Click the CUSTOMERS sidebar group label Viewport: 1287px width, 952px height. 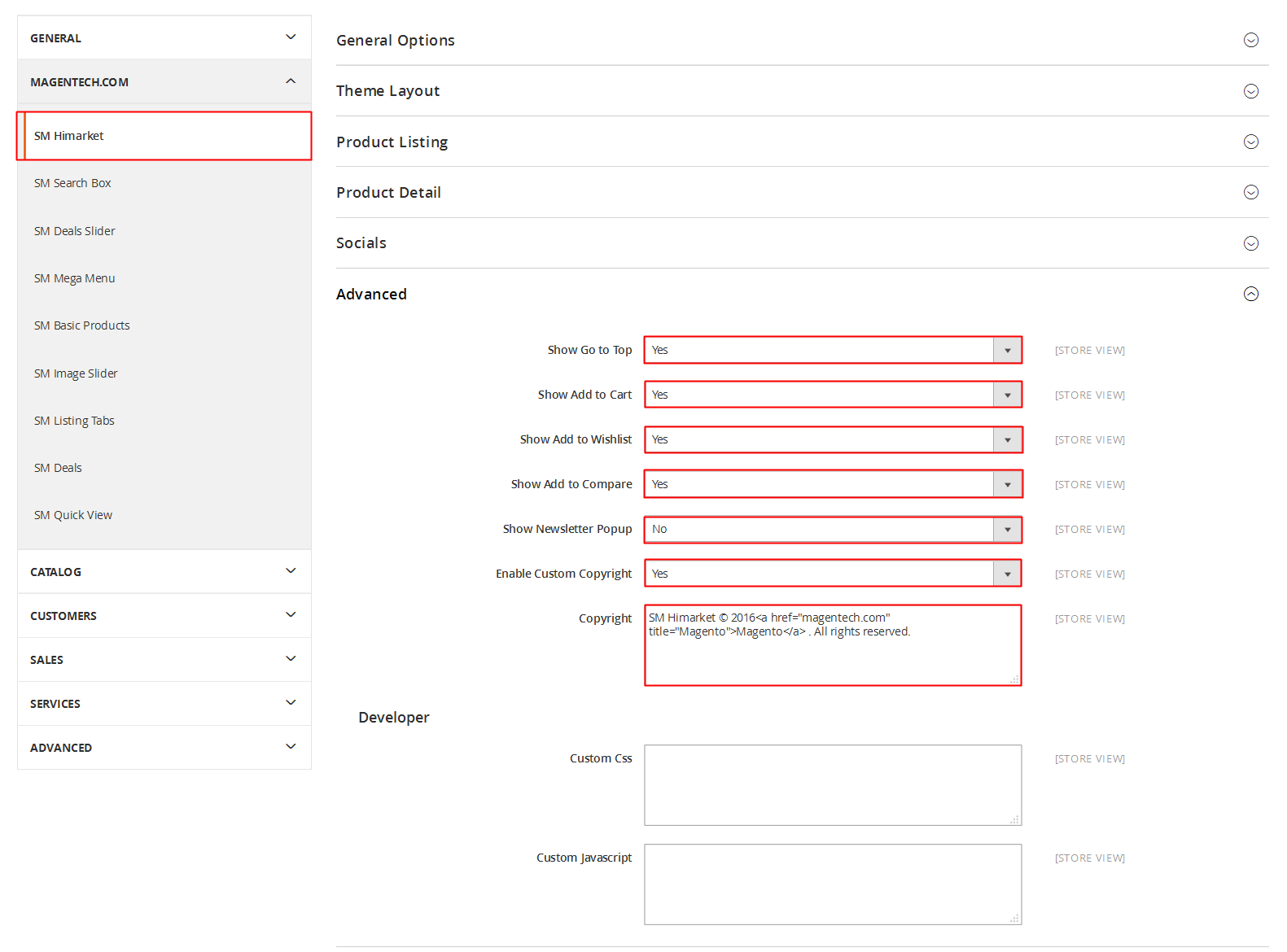(x=63, y=616)
